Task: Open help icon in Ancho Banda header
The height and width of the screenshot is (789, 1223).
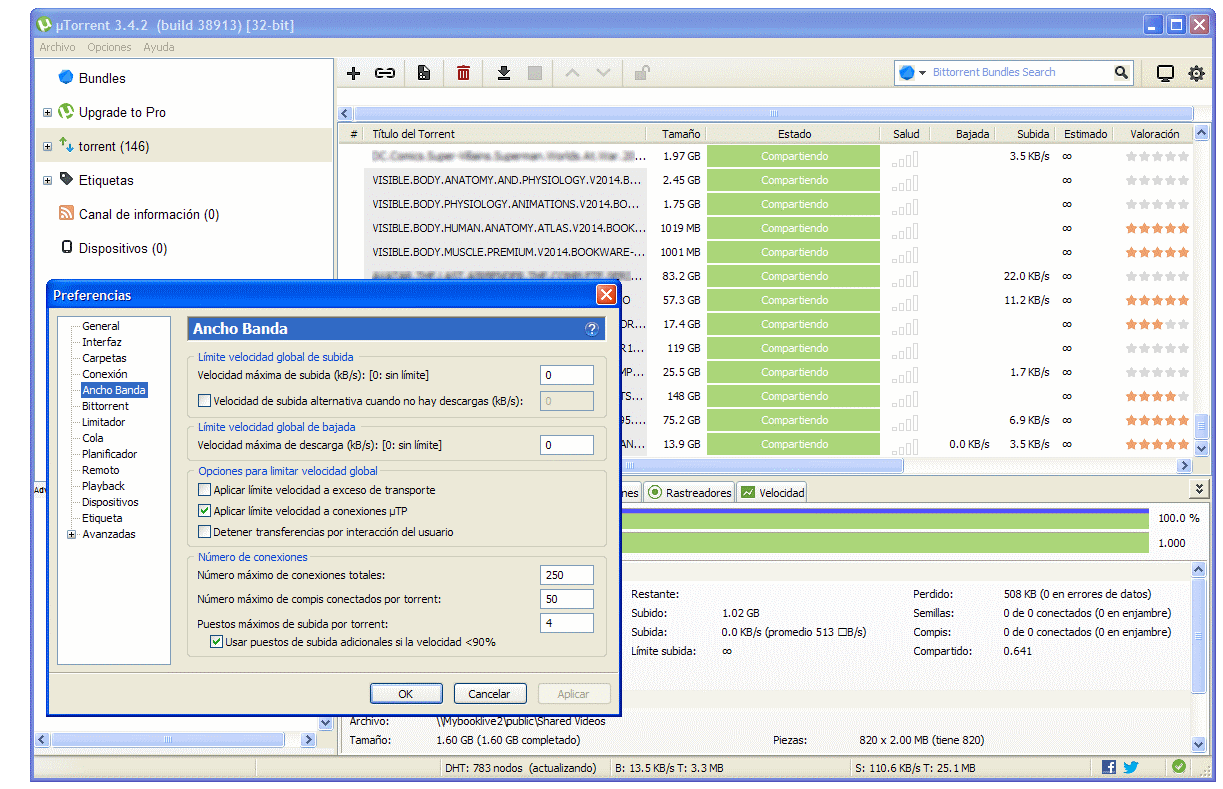Action: 592,329
